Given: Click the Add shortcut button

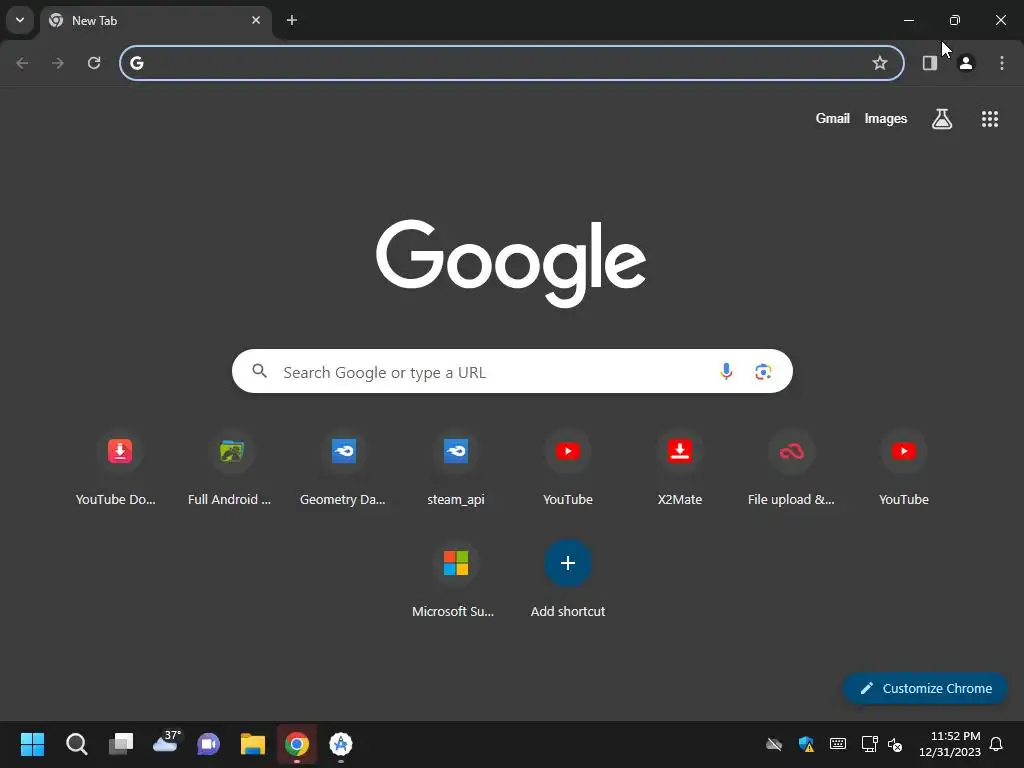Looking at the screenshot, I should 568,581.
